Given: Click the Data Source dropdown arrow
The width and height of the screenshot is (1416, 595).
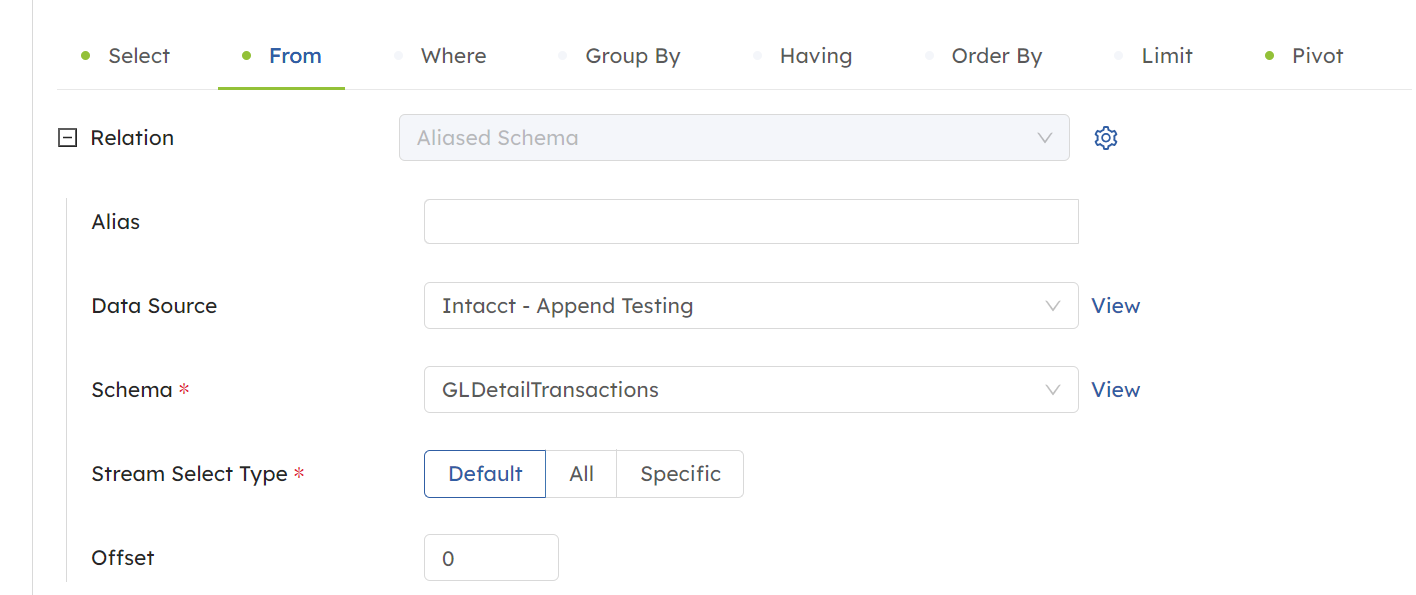Looking at the screenshot, I should coord(1052,305).
